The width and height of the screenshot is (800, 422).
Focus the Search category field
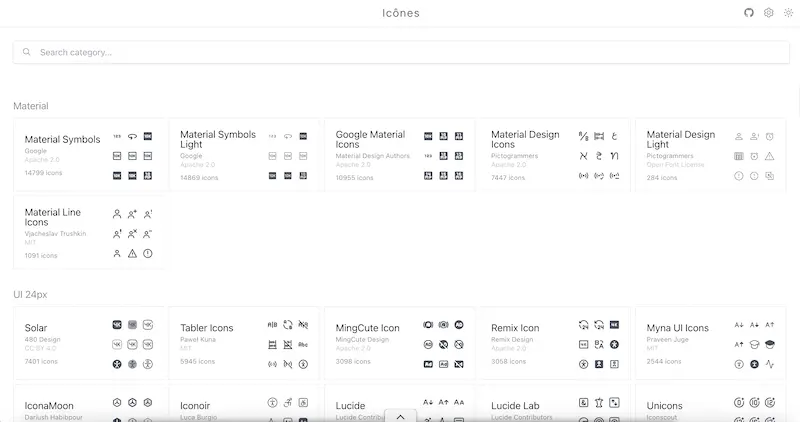[401, 52]
